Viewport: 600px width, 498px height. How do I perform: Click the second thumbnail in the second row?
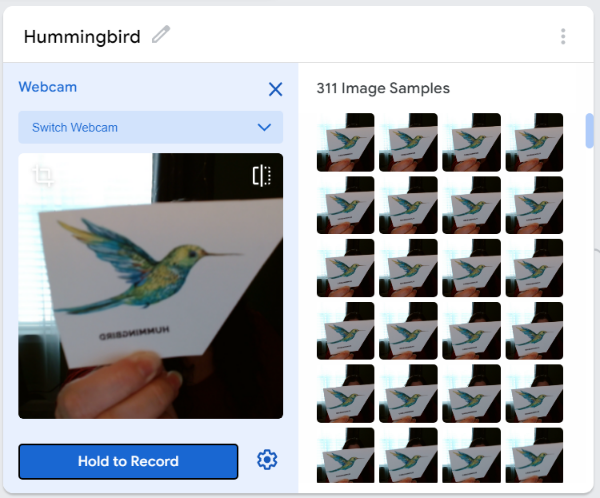coord(408,205)
